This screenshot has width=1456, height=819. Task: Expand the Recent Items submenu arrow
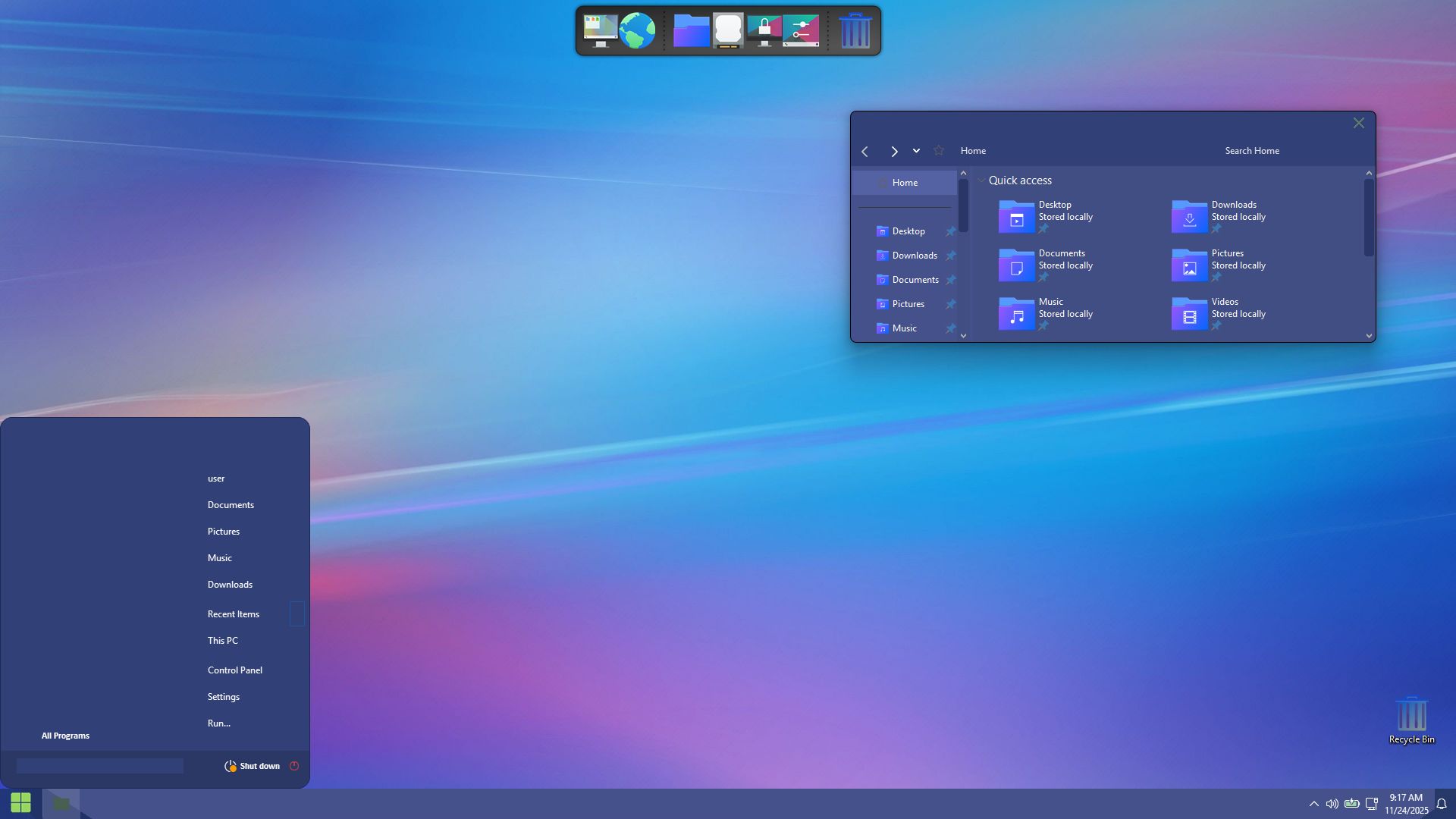coord(297,614)
